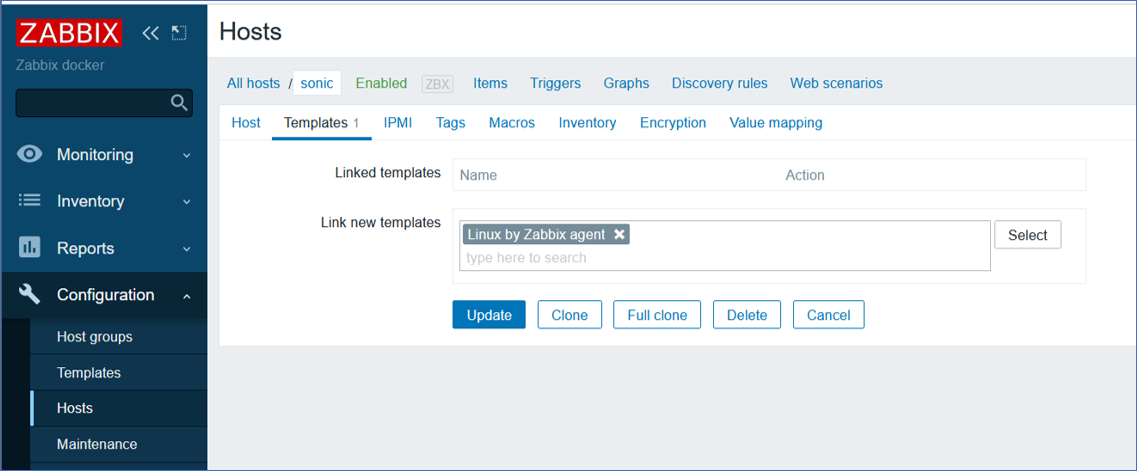Open the Encryption tab
This screenshot has height=471, width=1137.
coord(673,122)
